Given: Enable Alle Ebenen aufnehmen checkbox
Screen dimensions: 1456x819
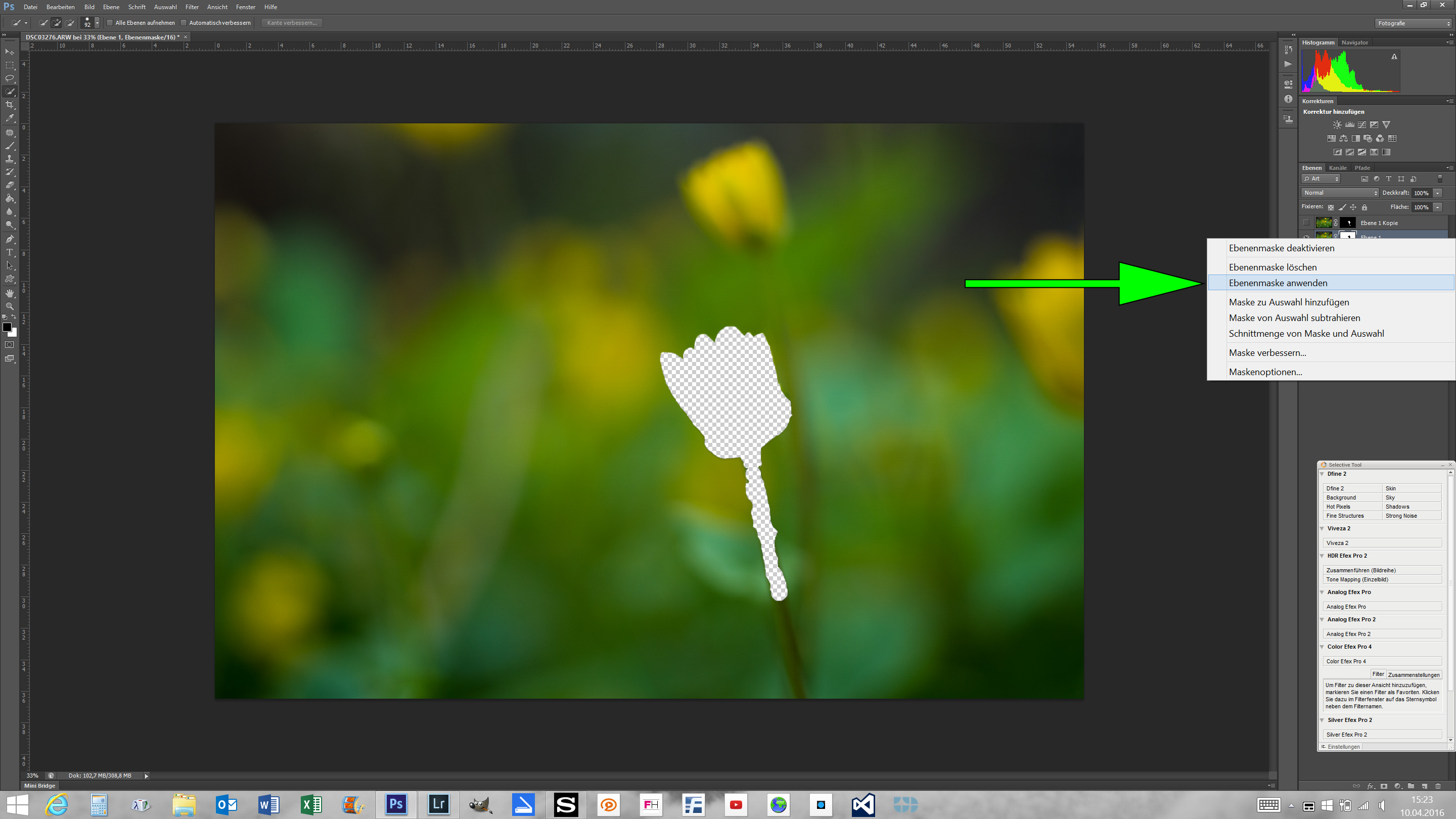Looking at the screenshot, I should 110,23.
